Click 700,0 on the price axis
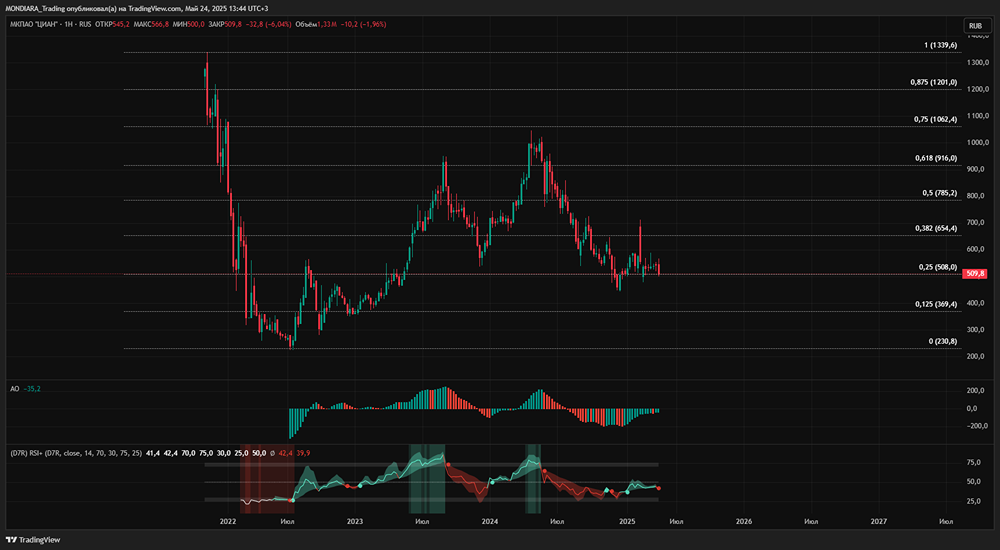 (x=978, y=223)
